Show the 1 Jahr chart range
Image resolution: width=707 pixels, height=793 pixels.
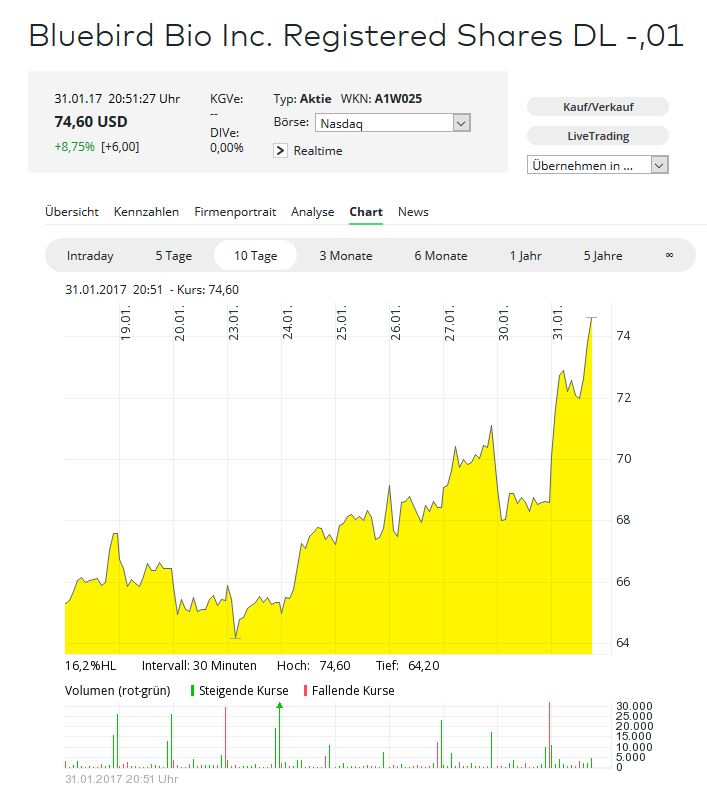coord(525,256)
